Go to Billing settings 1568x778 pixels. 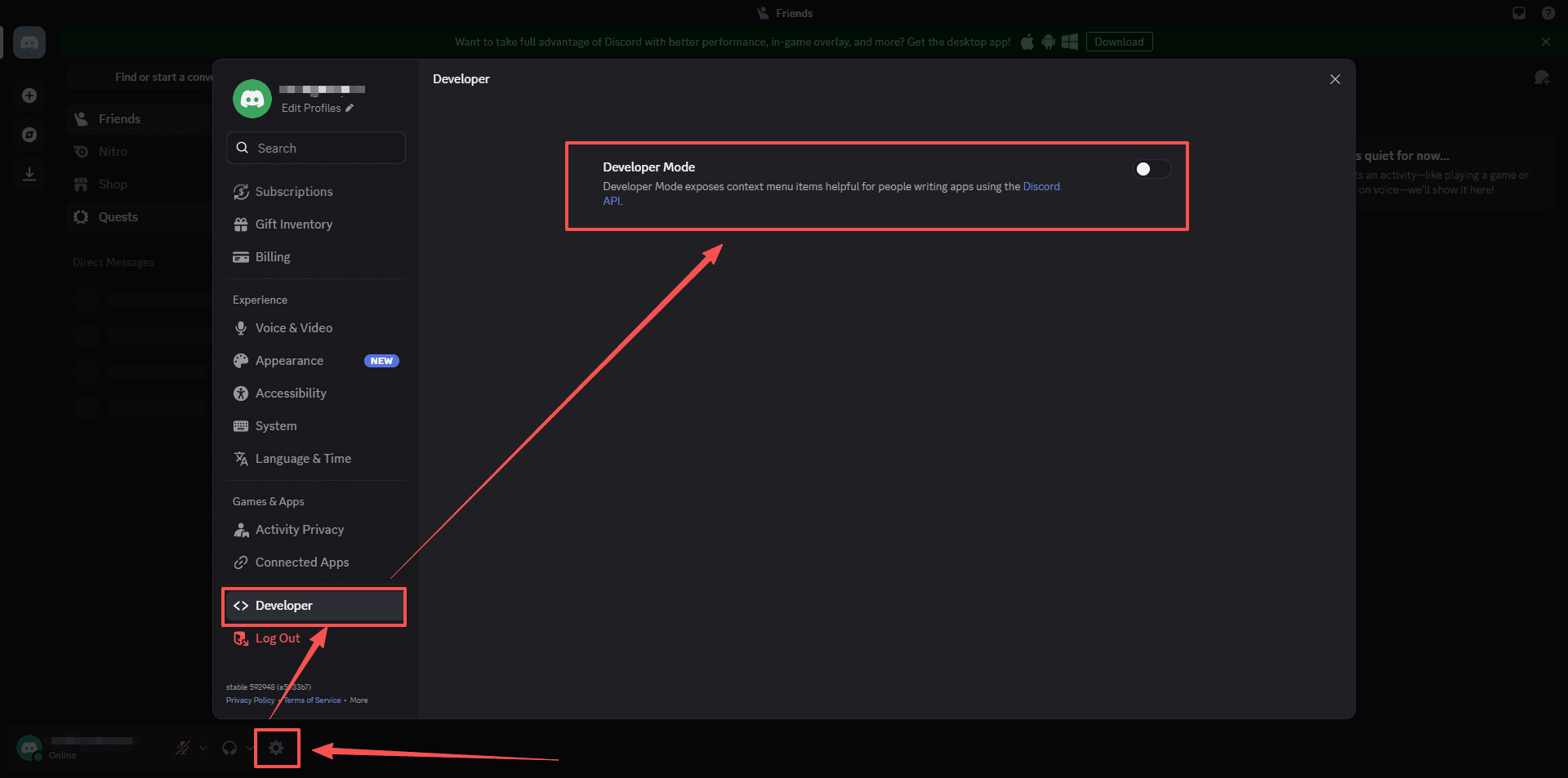(316, 257)
